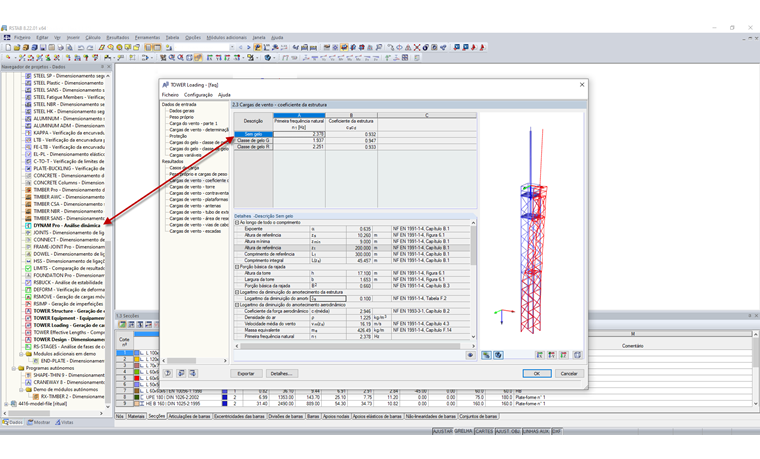
Task: Click the isometric view icon under preview
Action: pos(577,355)
